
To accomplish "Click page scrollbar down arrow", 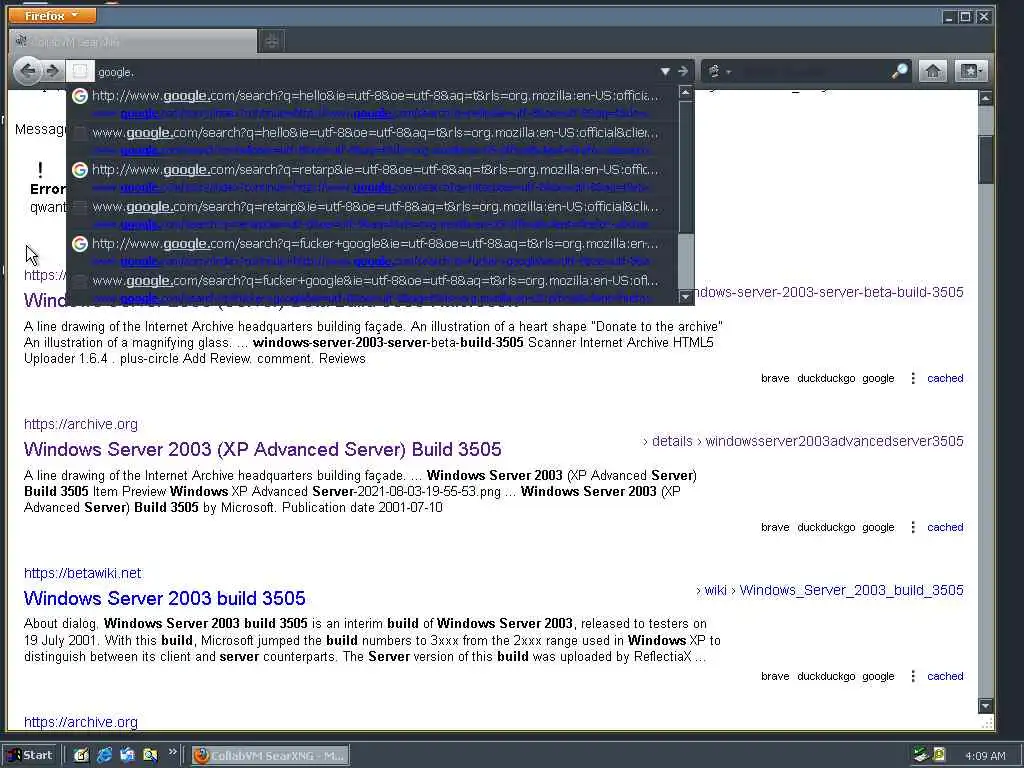I will coord(985,706).
